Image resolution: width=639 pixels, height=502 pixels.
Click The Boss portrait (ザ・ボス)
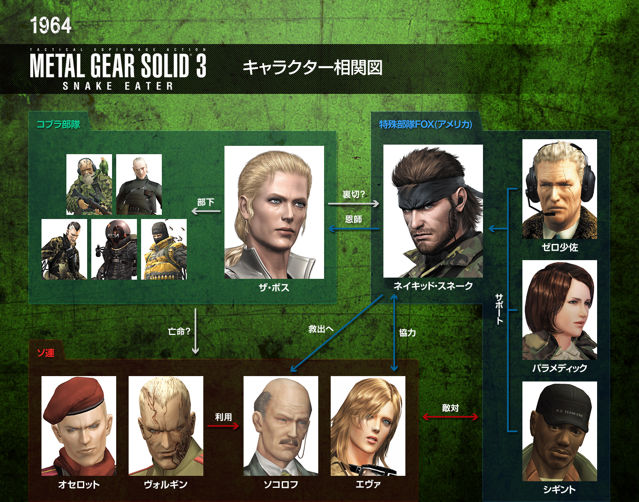pos(274,212)
